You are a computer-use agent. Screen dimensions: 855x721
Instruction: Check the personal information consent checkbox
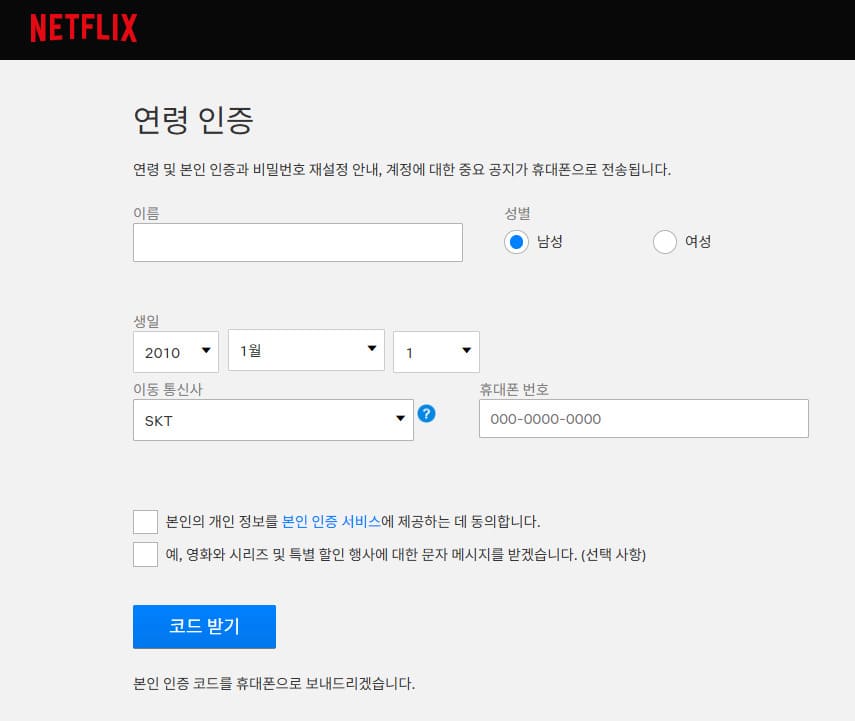144,521
